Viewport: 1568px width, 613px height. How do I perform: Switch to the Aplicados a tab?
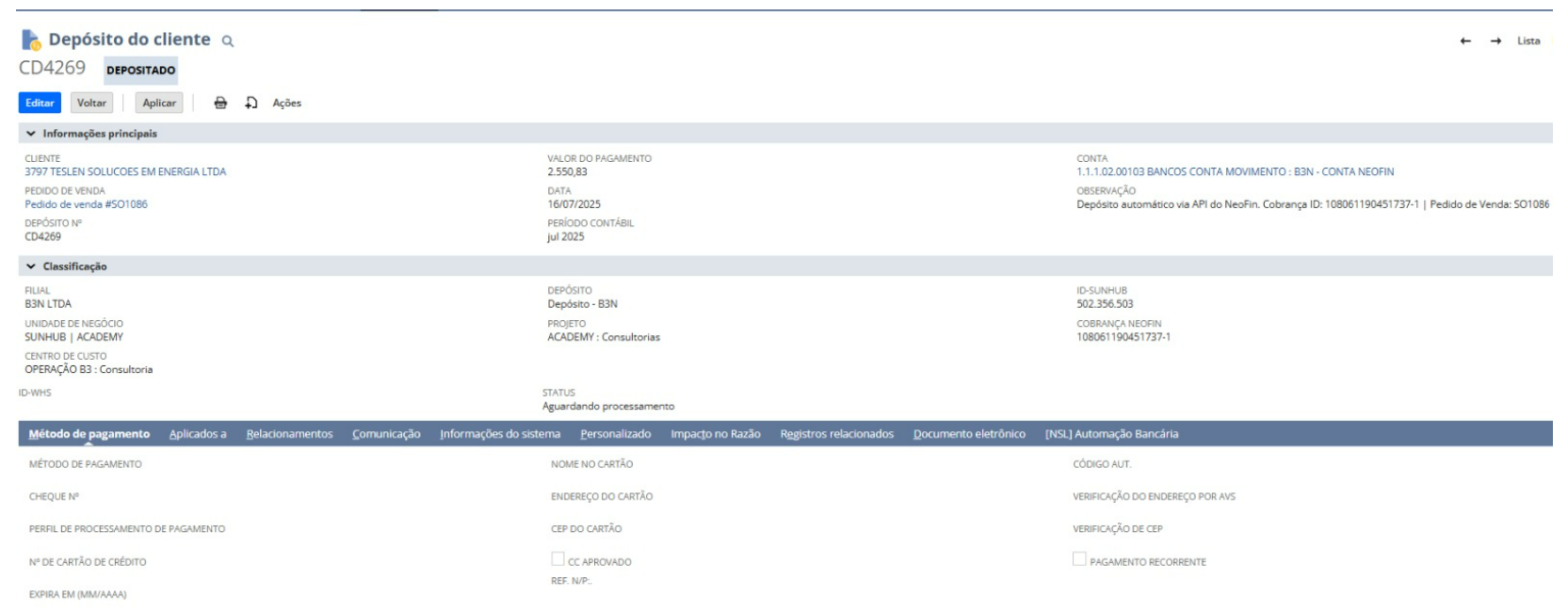[x=198, y=434]
